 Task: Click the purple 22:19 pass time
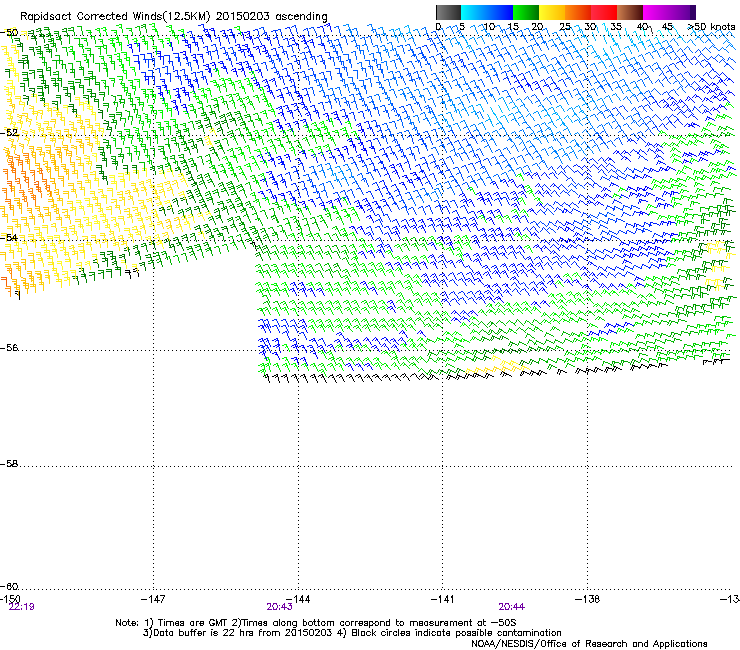pos(22,607)
